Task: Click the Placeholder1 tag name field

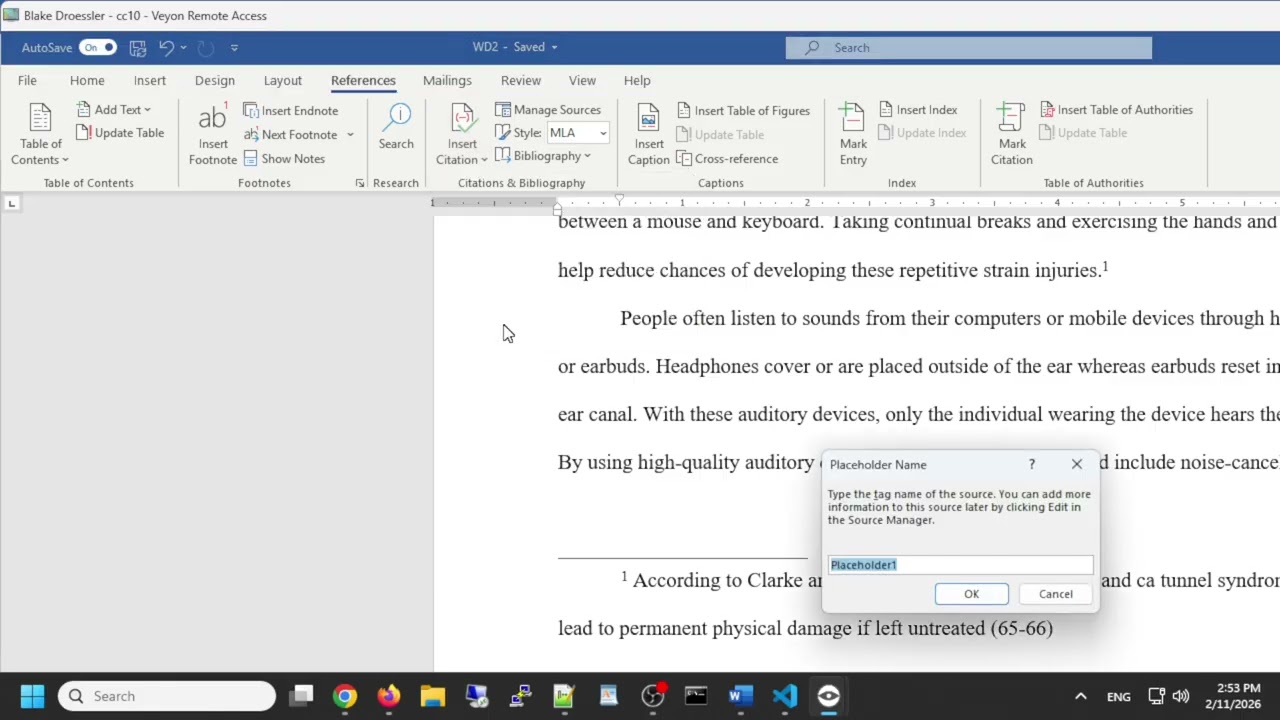Action: (x=960, y=565)
